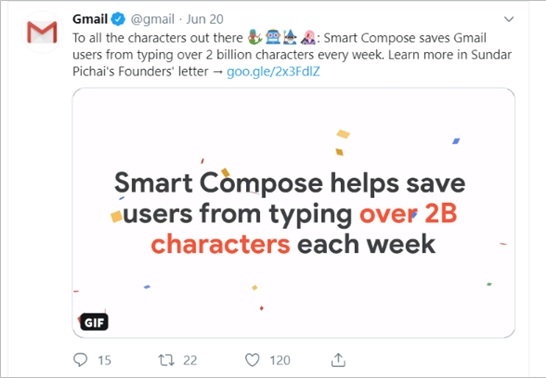Click the tweet body text
Viewport: 546px width, 378px height.
pyautogui.click(x=292, y=55)
